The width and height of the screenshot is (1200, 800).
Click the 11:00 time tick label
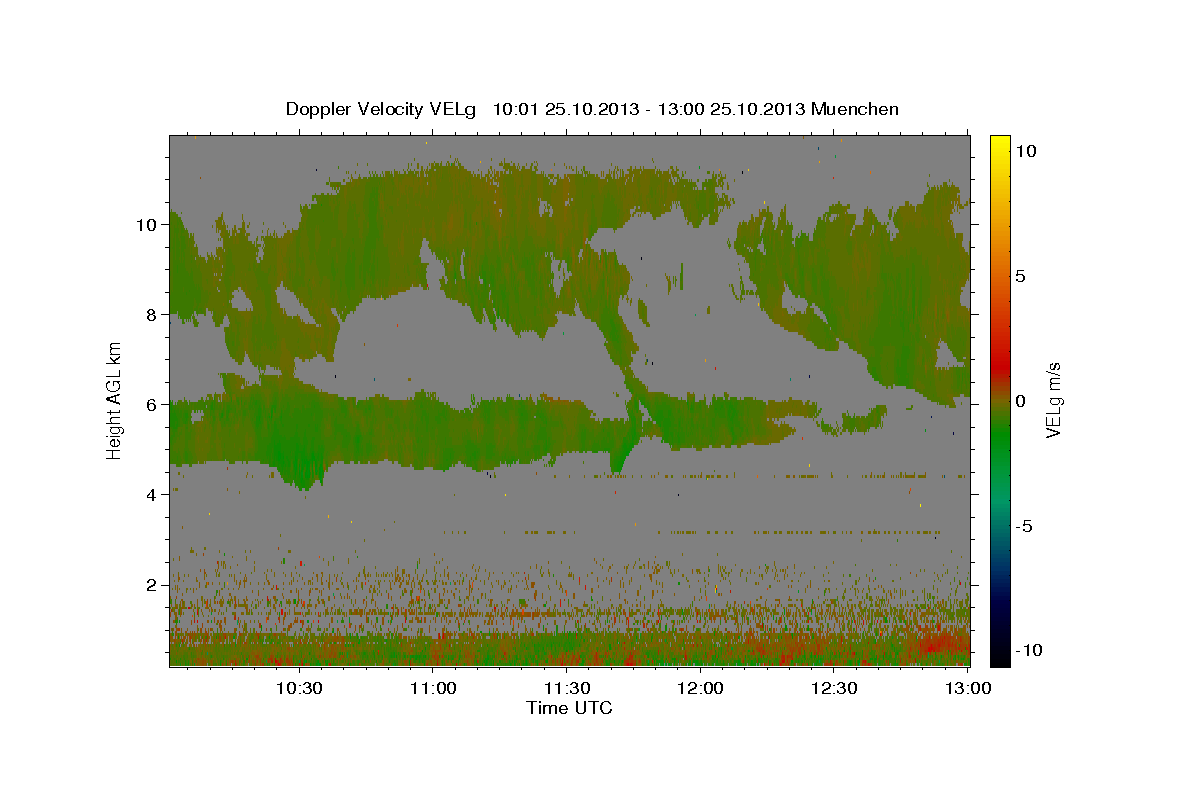(x=432, y=688)
